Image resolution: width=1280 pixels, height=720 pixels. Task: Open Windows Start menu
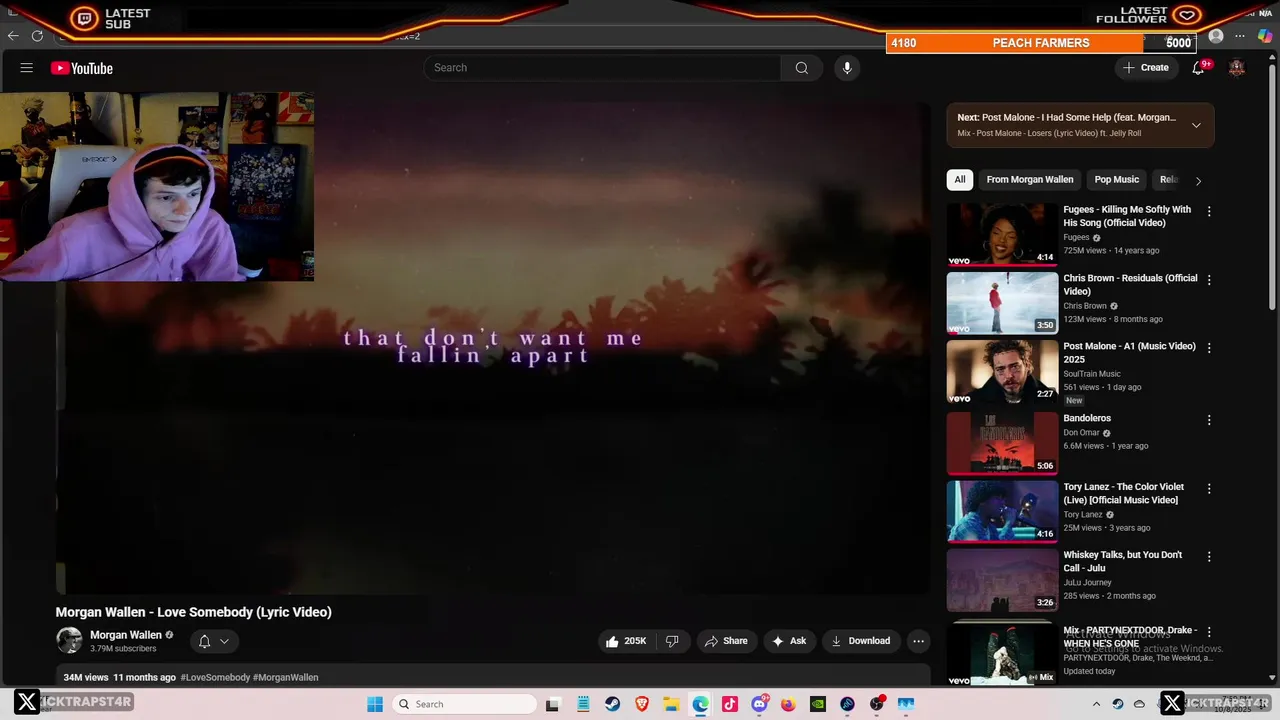coord(375,704)
